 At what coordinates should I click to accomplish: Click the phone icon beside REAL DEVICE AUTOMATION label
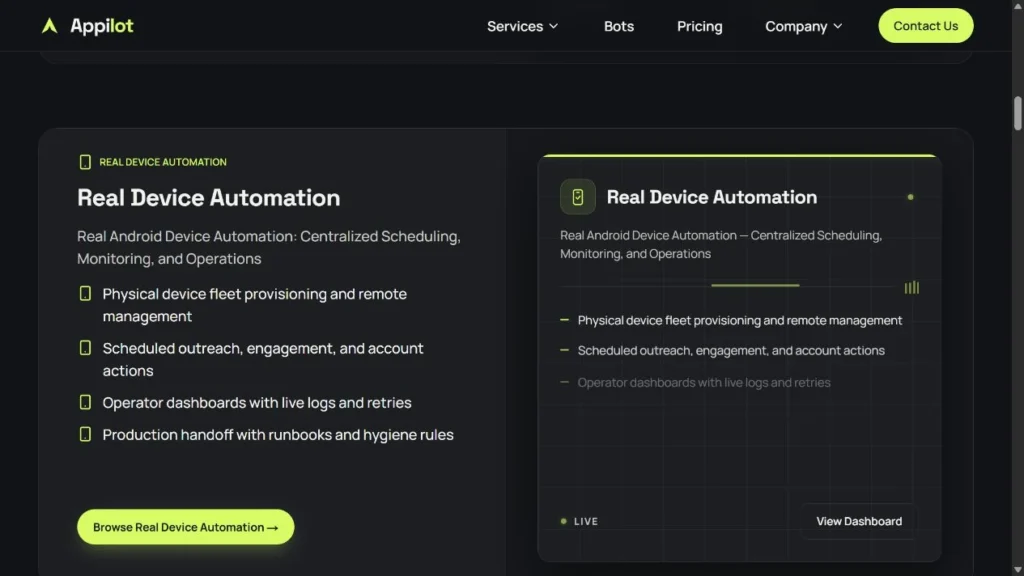(85, 162)
